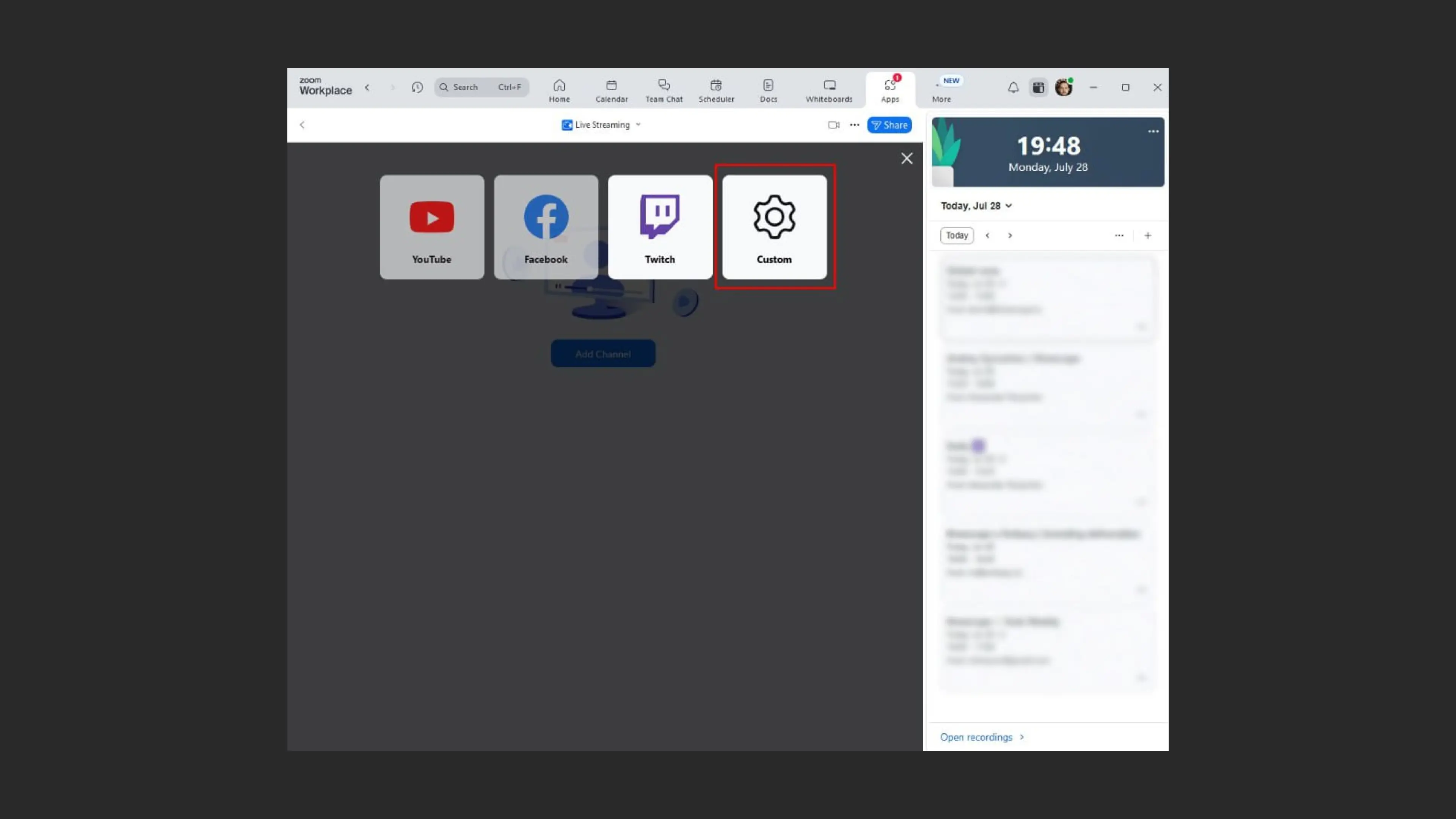
Task: Open the history clock icon
Action: tap(417, 88)
